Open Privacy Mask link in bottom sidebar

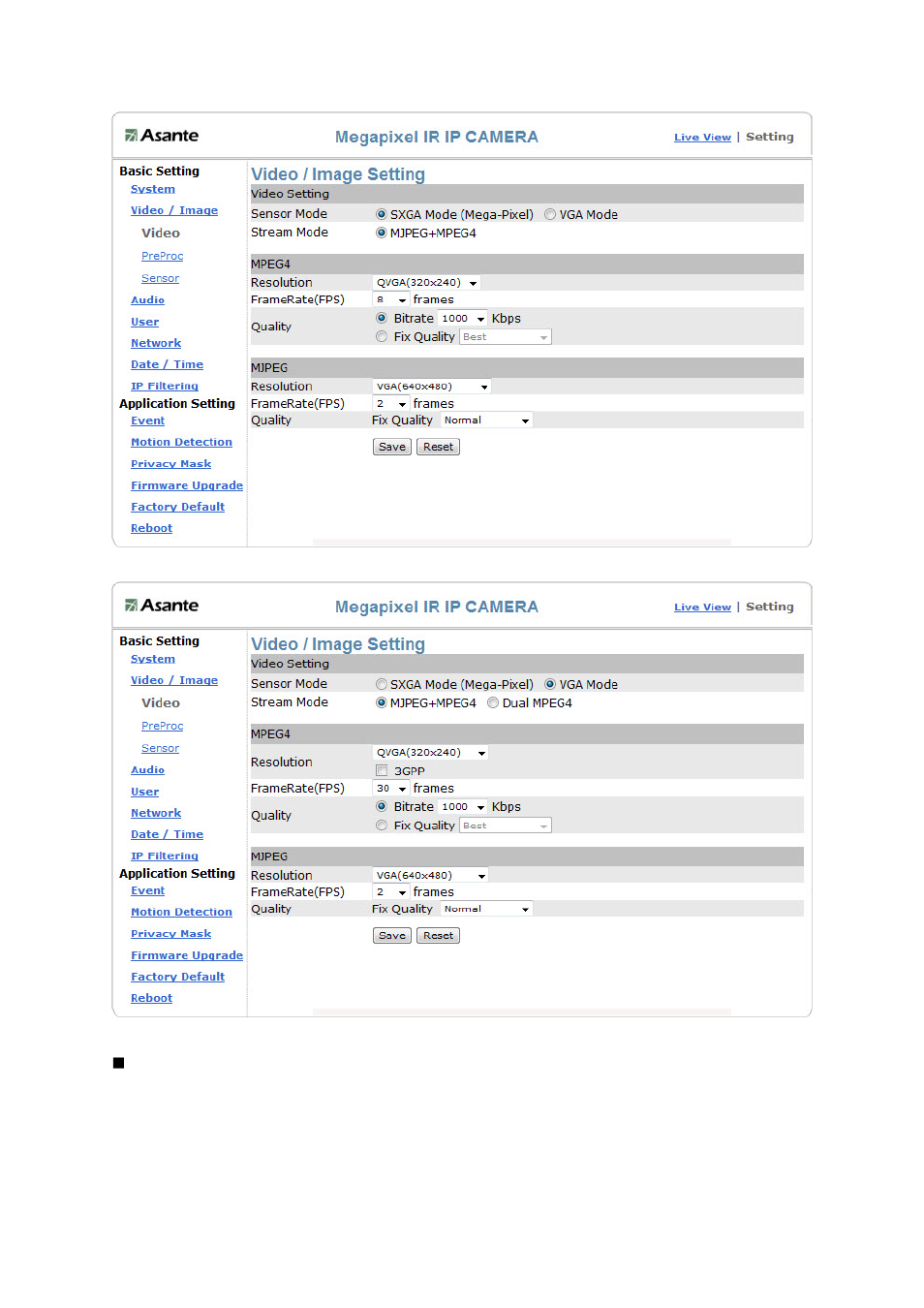[170, 934]
